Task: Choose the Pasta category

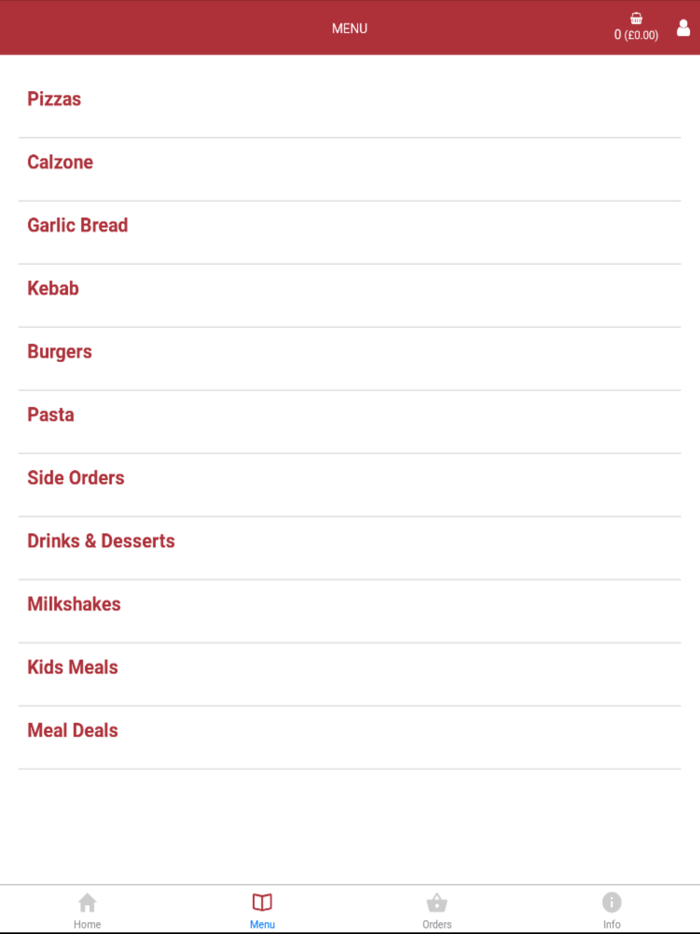Action: click(x=51, y=414)
